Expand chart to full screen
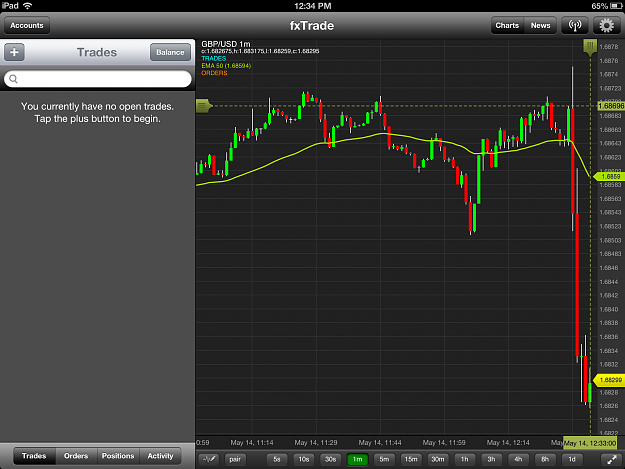 point(611,459)
